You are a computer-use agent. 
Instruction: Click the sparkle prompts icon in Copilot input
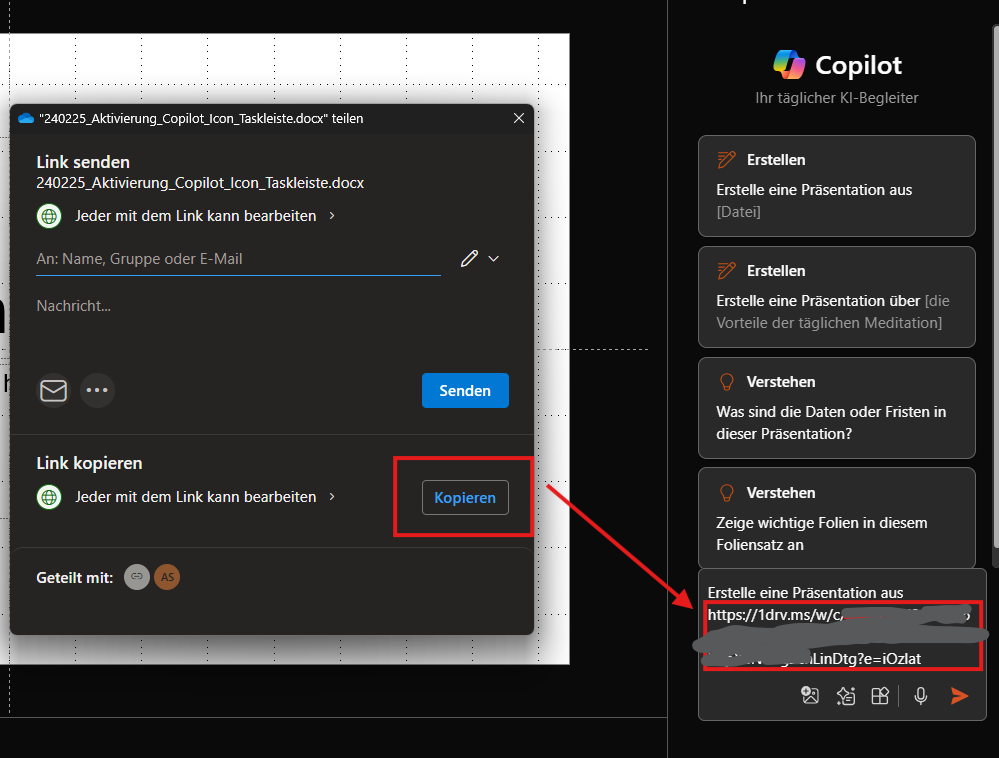point(845,696)
